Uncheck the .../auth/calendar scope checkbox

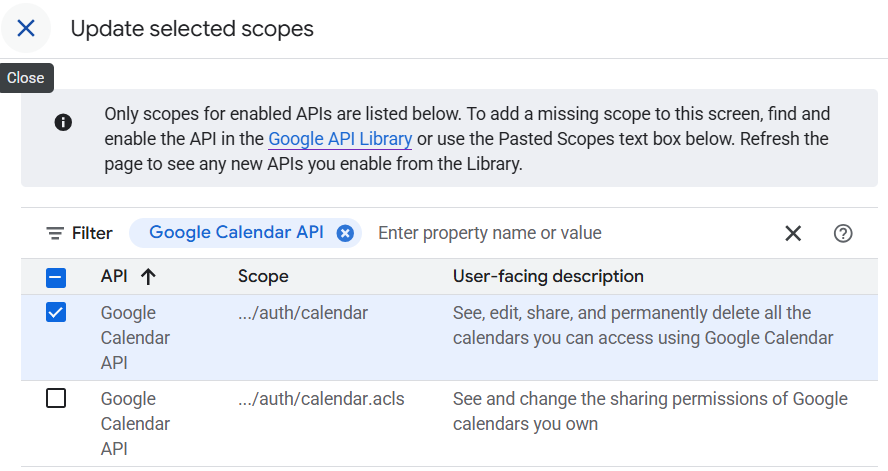pos(56,313)
